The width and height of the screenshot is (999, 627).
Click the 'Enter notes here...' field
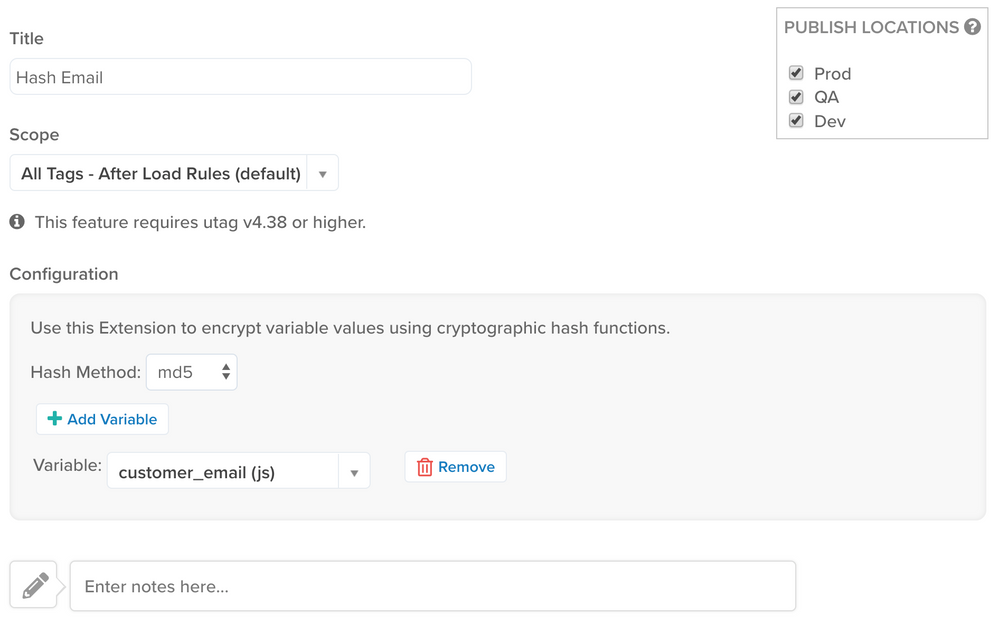pyautogui.click(x=432, y=586)
